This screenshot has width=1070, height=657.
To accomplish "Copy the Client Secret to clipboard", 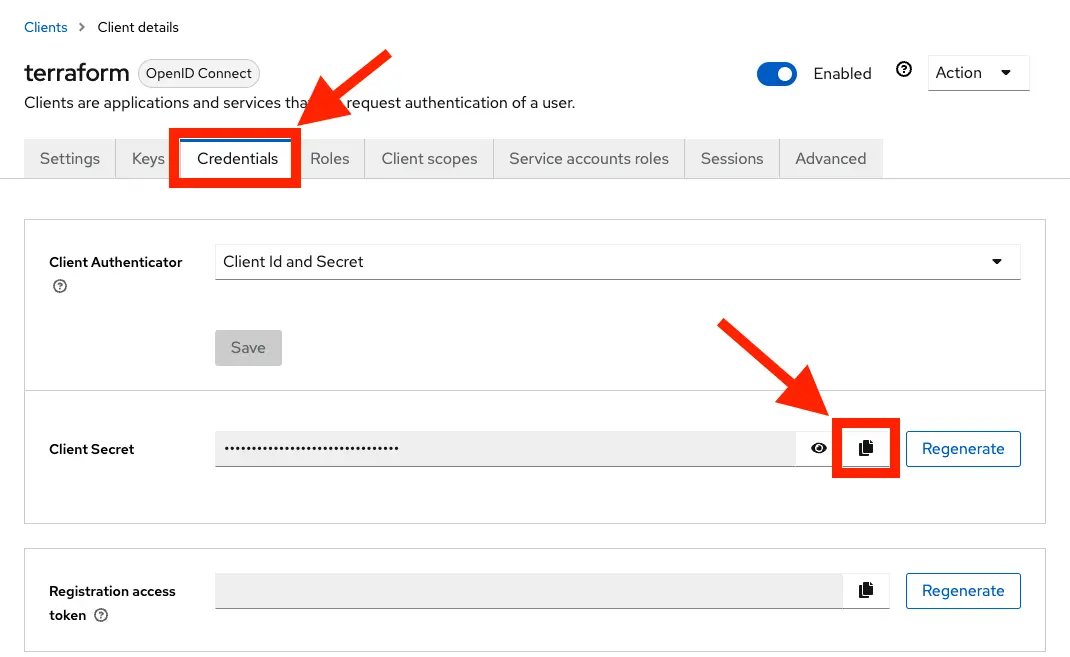I will [865, 448].
